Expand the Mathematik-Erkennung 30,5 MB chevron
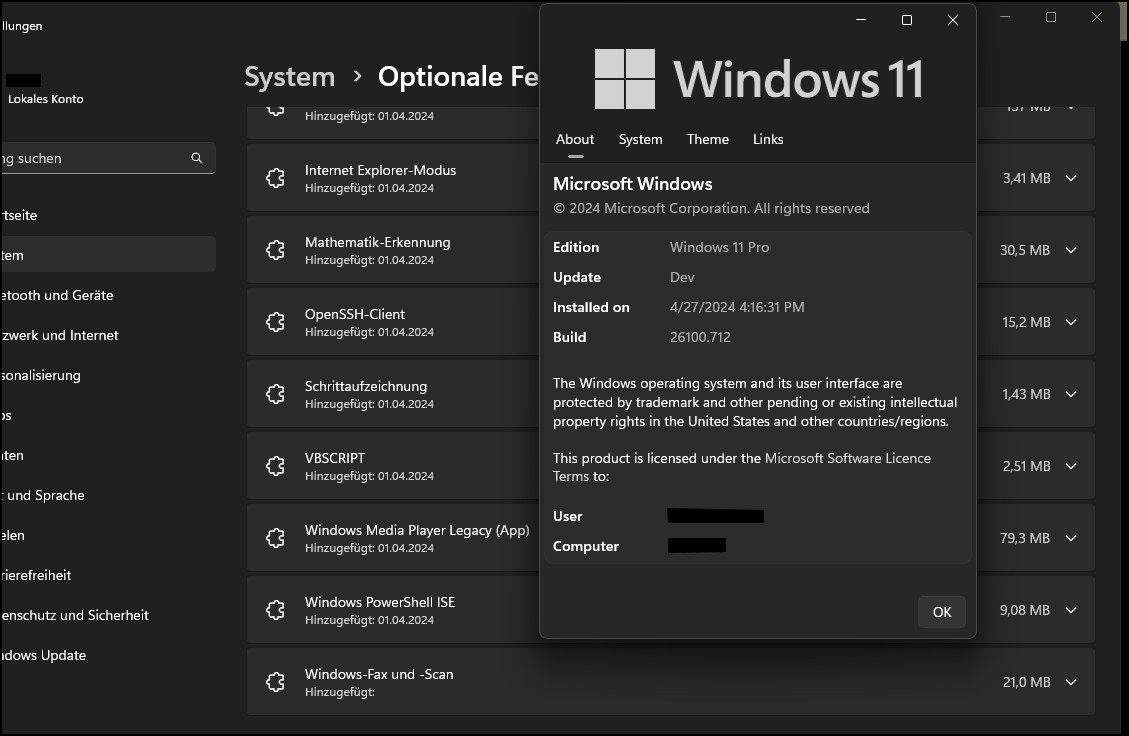Image resolution: width=1129 pixels, height=736 pixels. click(1071, 250)
